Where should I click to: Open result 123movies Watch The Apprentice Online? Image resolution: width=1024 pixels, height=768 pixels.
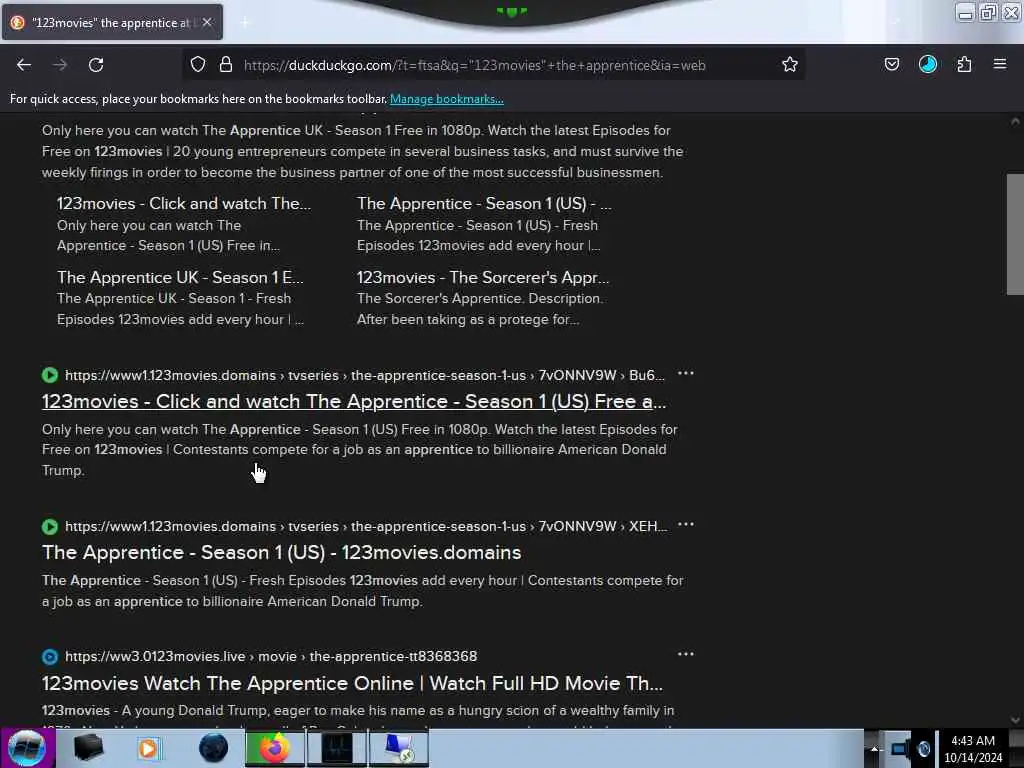point(352,683)
